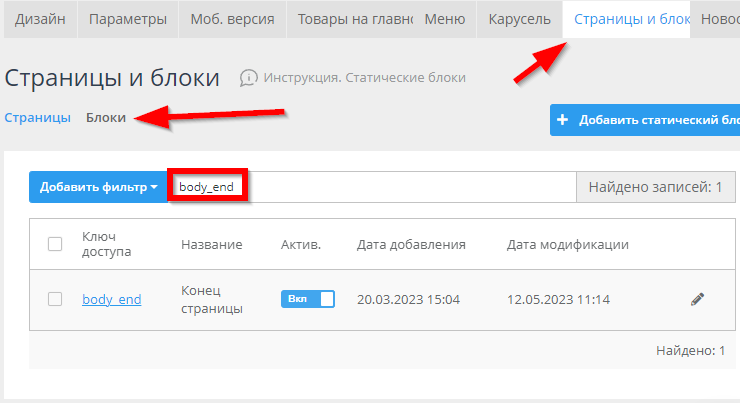Open Инструкция. Статические блоки text link
This screenshot has height=403, width=740.
[x=364, y=78]
